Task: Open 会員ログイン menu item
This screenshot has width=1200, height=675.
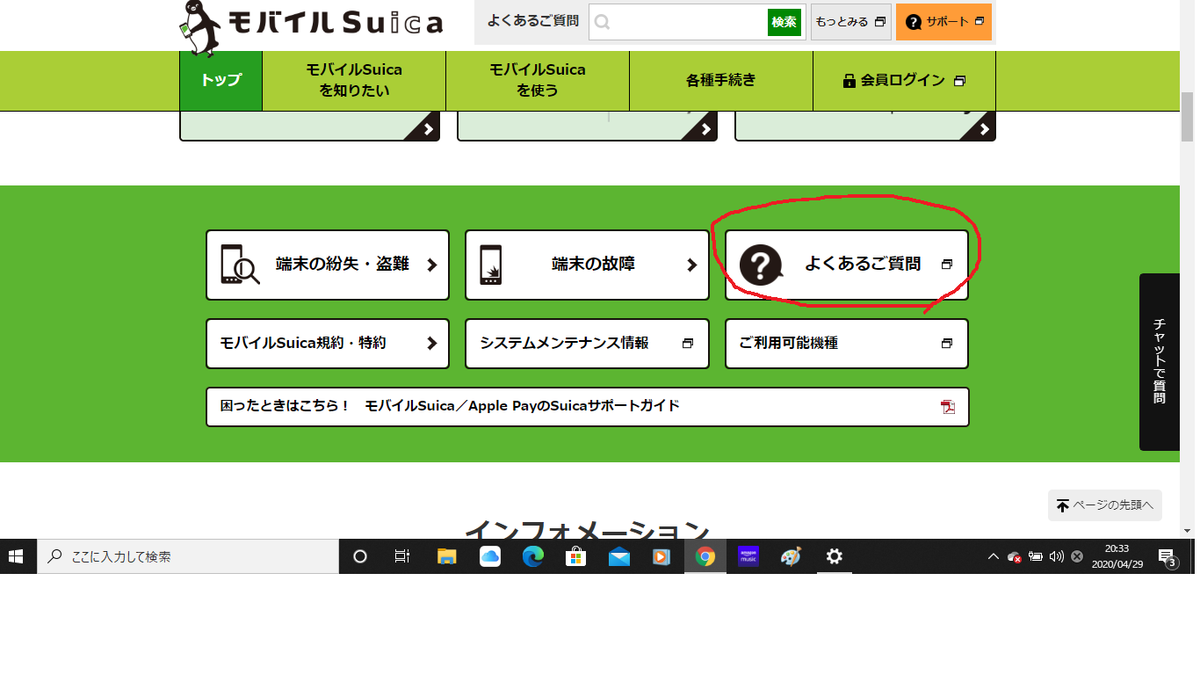Action: pyautogui.click(x=904, y=81)
